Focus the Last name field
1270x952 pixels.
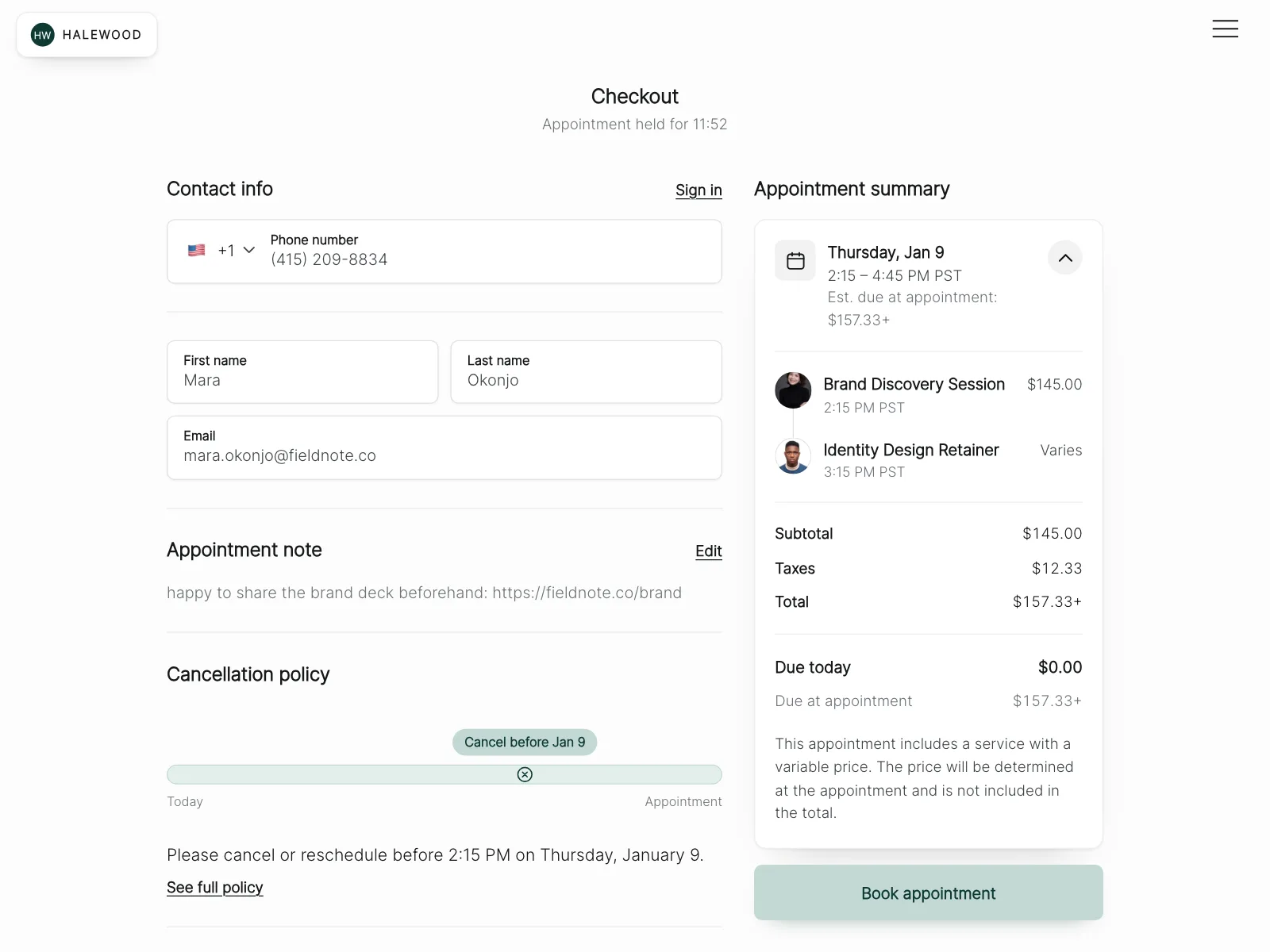click(587, 372)
